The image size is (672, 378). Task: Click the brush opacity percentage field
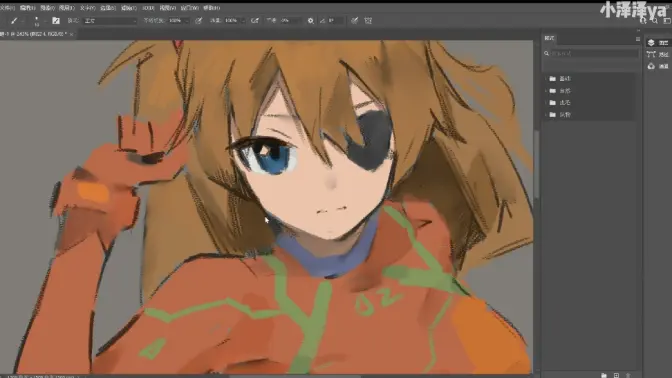[x=176, y=21]
